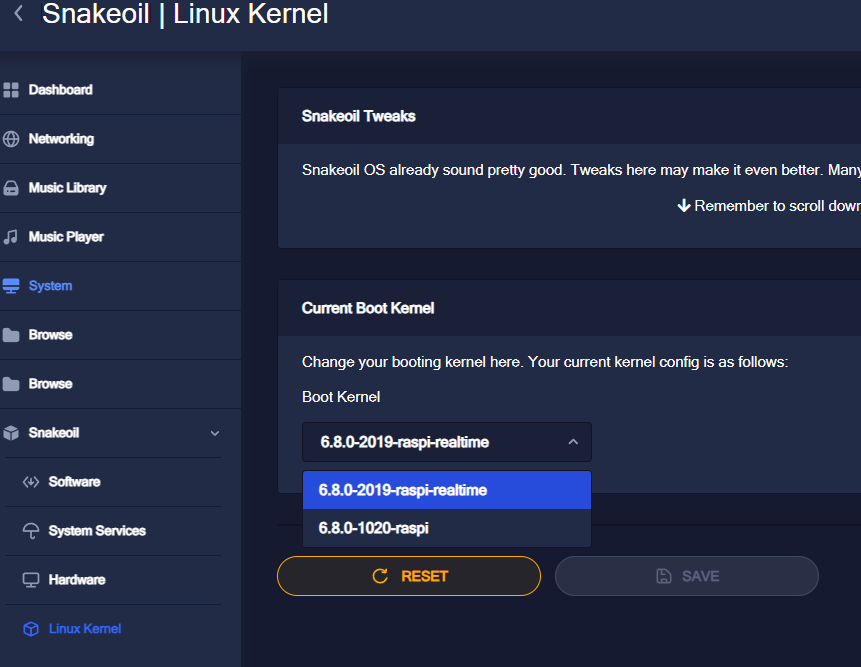This screenshot has width=861, height=667.
Task: Click the System Services umbrella icon
Action: [x=31, y=531]
